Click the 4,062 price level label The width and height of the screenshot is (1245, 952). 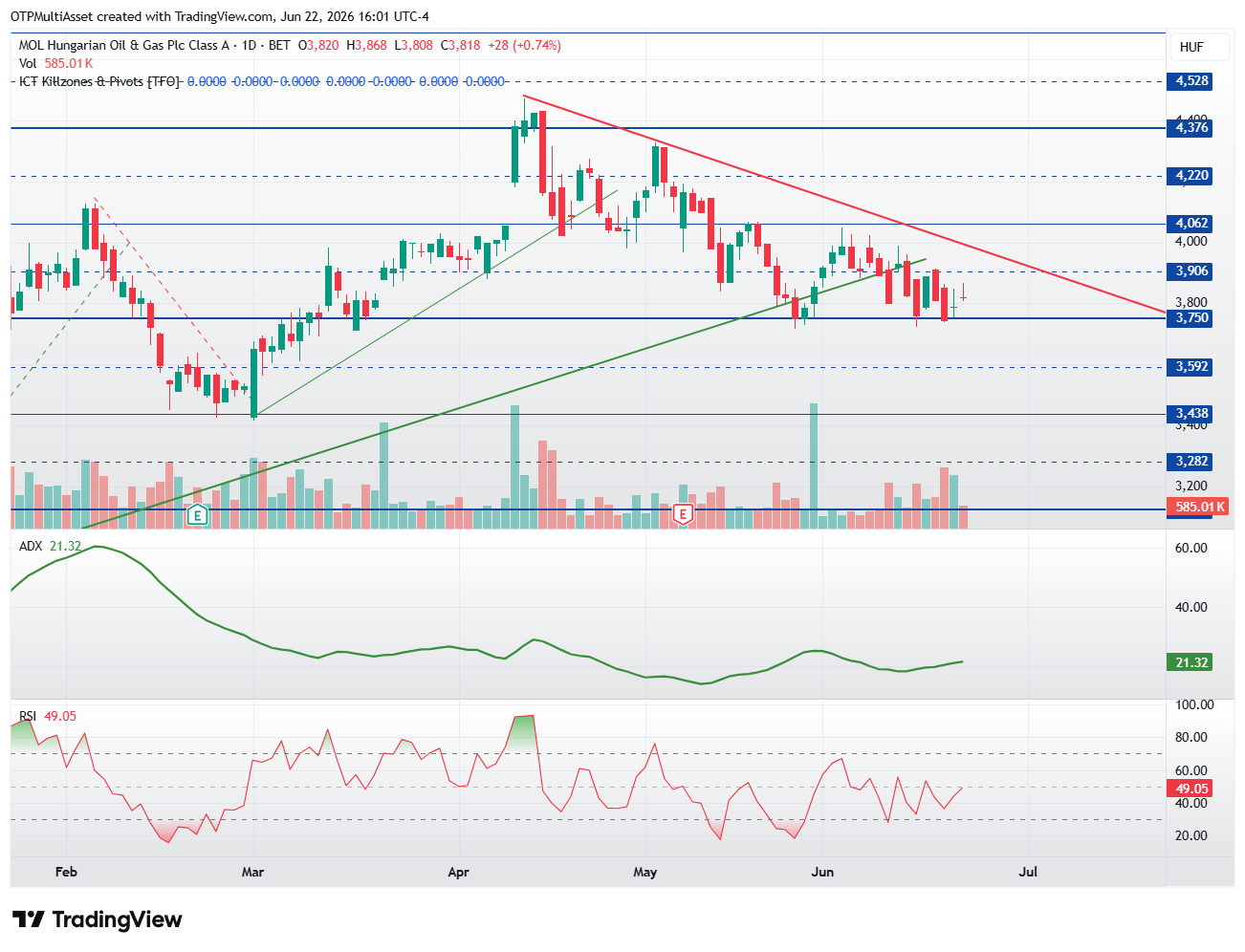pyautogui.click(x=1190, y=224)
